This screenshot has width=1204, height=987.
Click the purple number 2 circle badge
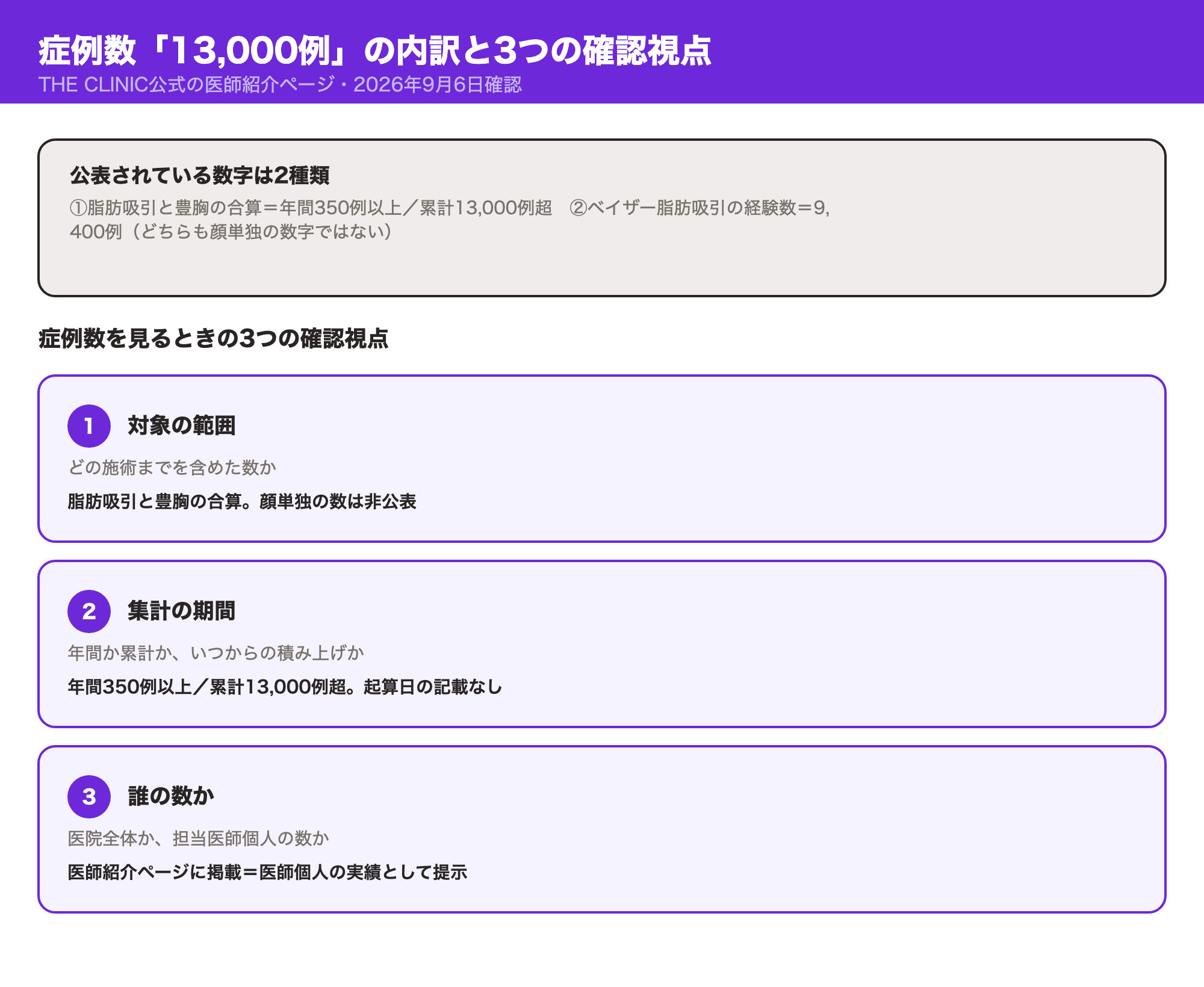[89, 611]
